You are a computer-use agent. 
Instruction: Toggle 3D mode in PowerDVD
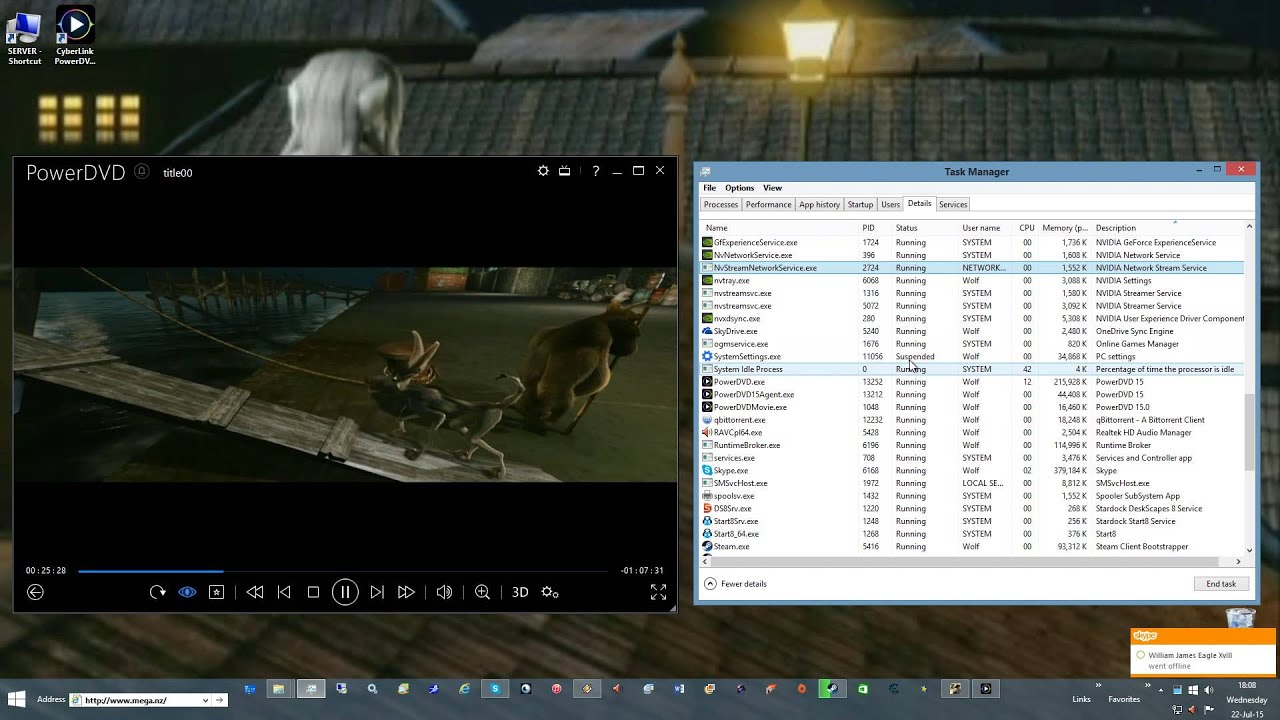point(520,592)
